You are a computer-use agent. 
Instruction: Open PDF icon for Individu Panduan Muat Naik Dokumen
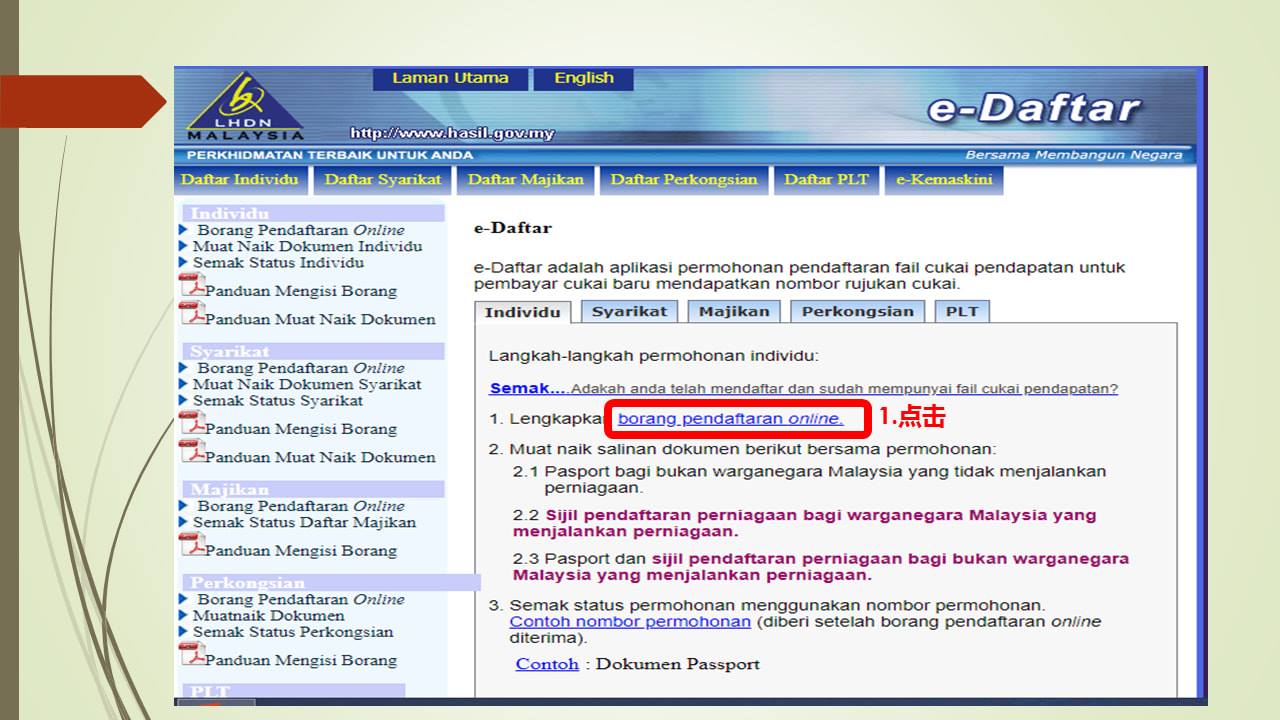click(192, 314)
